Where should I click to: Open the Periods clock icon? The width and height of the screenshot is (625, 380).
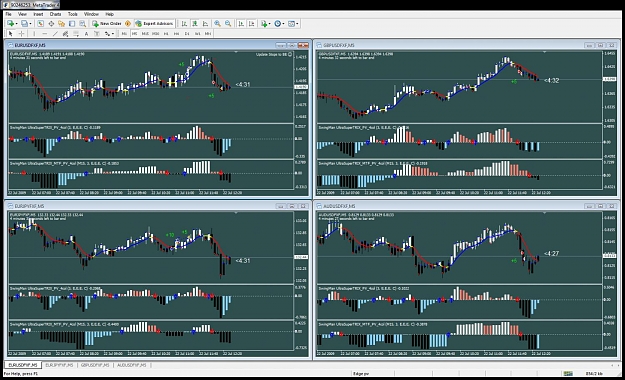pyautogui.click(x=277, y=24)
